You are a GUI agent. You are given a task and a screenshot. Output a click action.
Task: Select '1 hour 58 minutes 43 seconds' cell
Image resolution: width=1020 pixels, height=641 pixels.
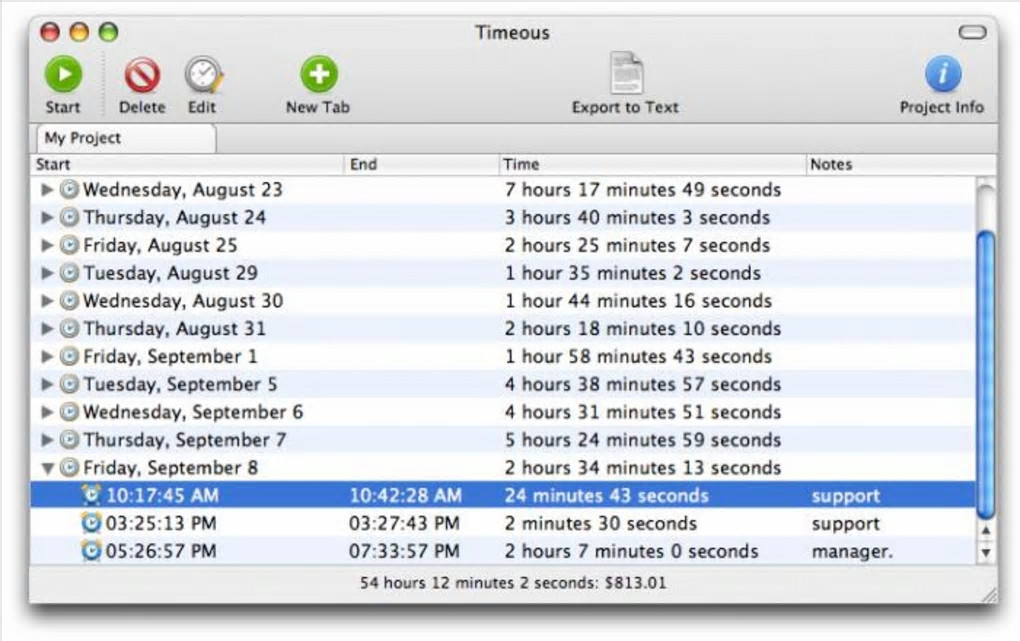pos(638,357)
